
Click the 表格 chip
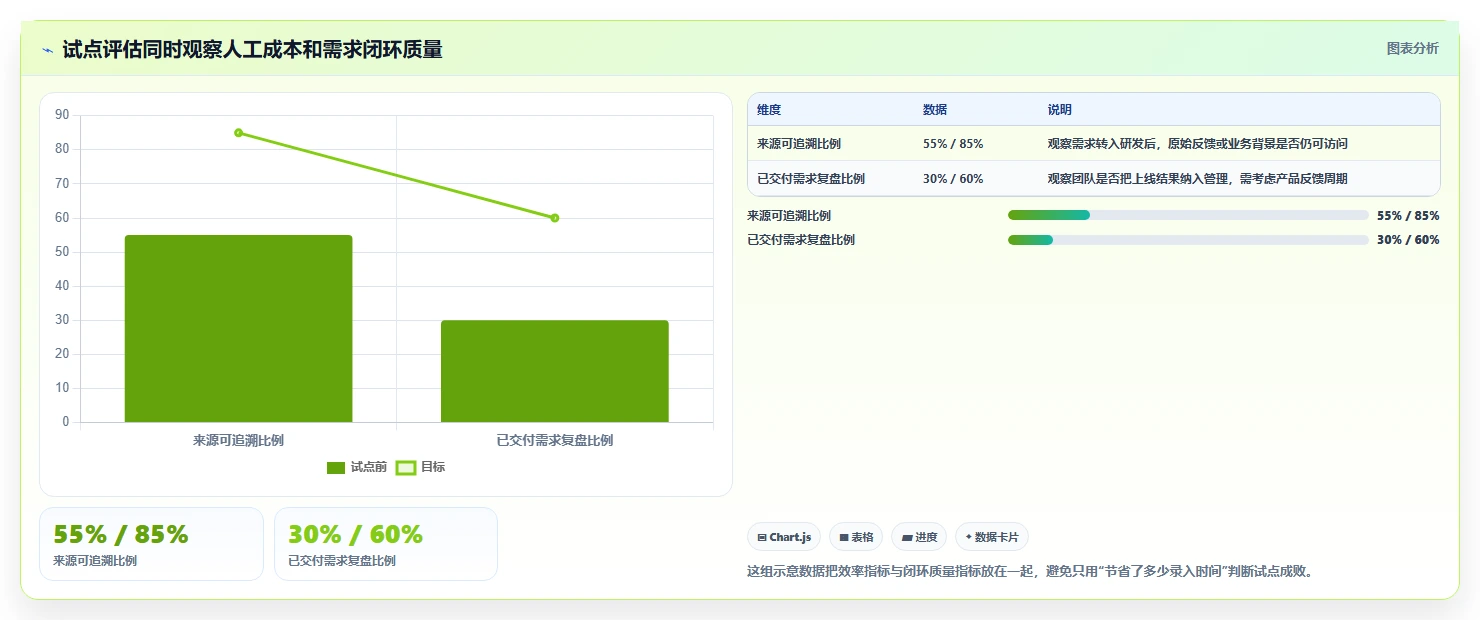pos(856,537)
